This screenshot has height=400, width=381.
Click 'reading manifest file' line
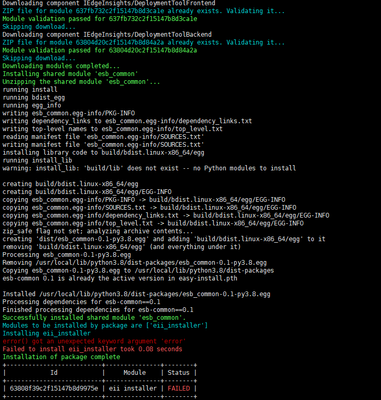(103, 137)
